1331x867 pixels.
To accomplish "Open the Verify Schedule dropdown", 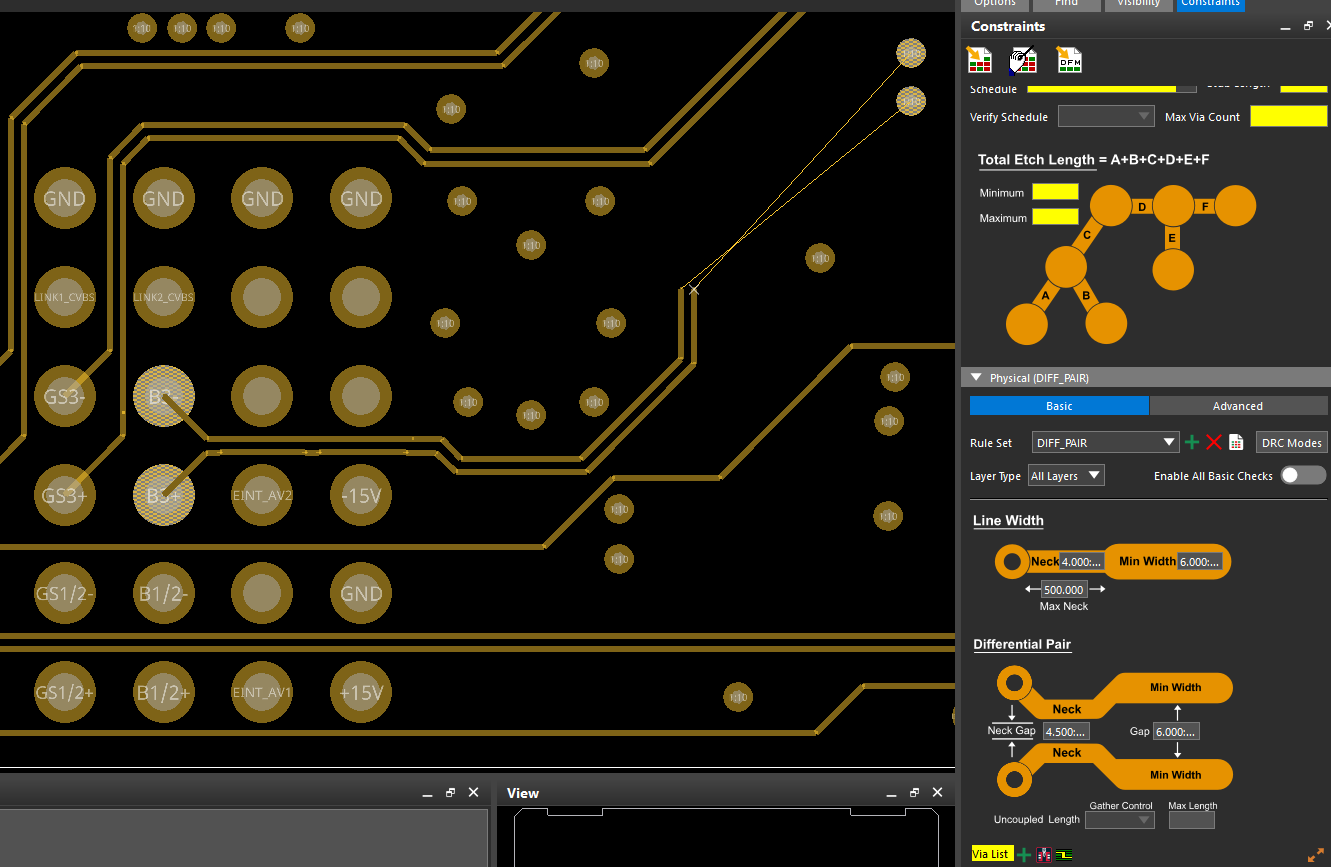I will [1105, 117].
